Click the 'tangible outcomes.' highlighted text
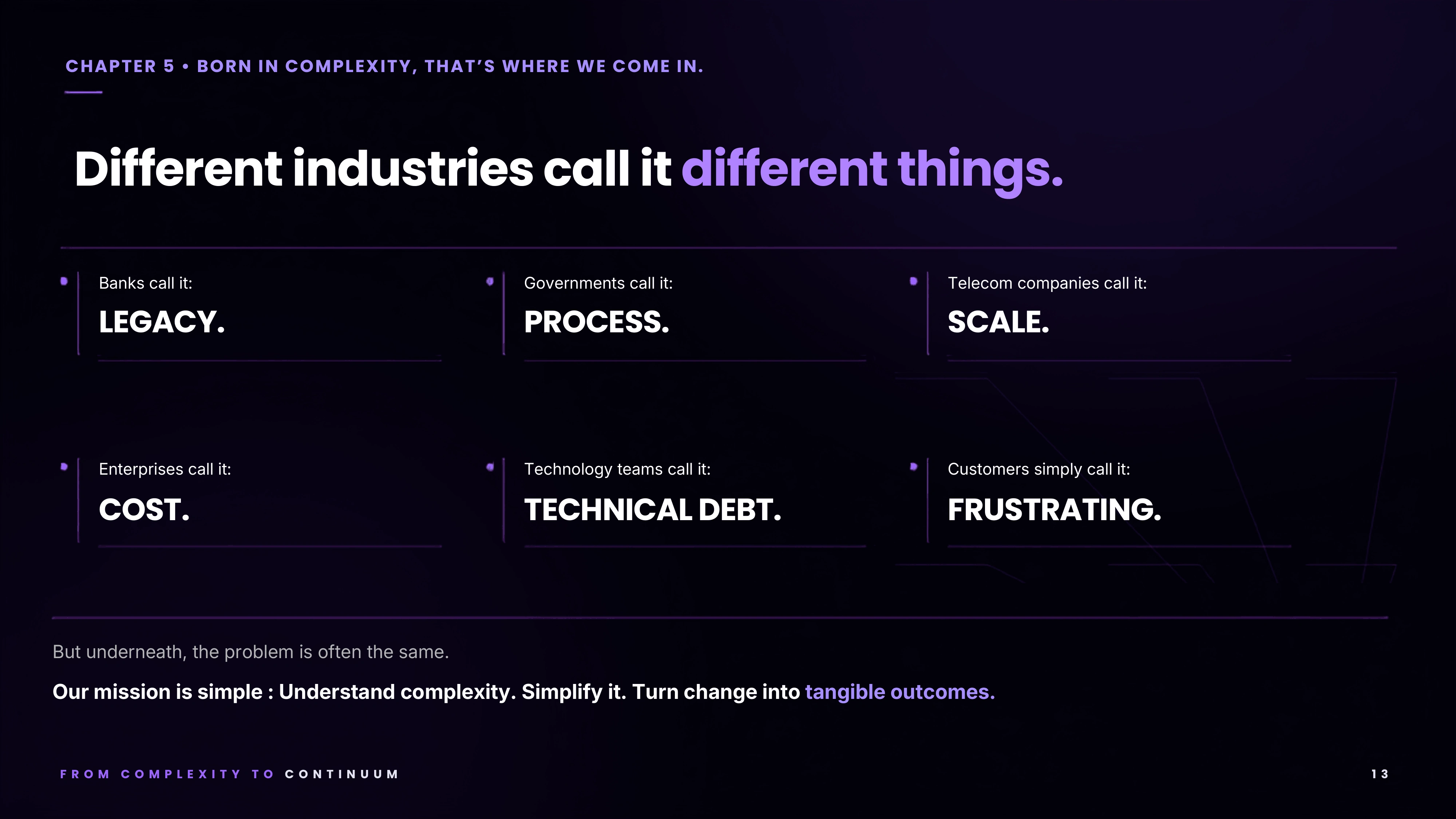Viewport: 1456px width, 819px height. [900, 692]
